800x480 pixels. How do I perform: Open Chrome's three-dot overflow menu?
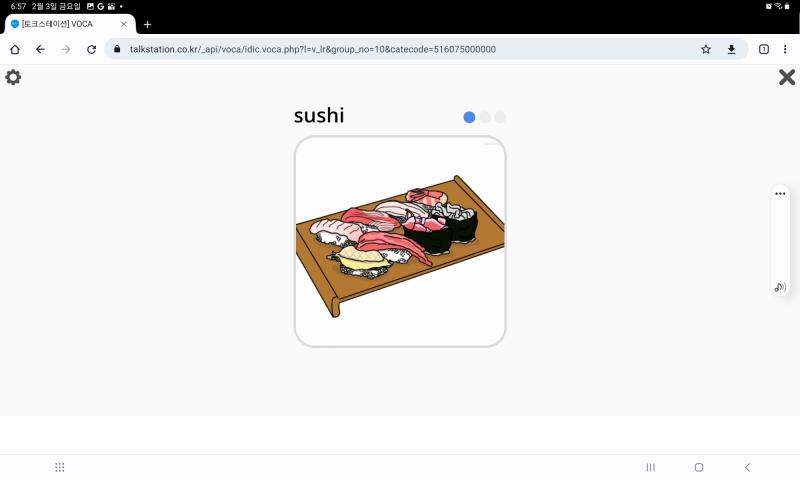pos(785,49)
